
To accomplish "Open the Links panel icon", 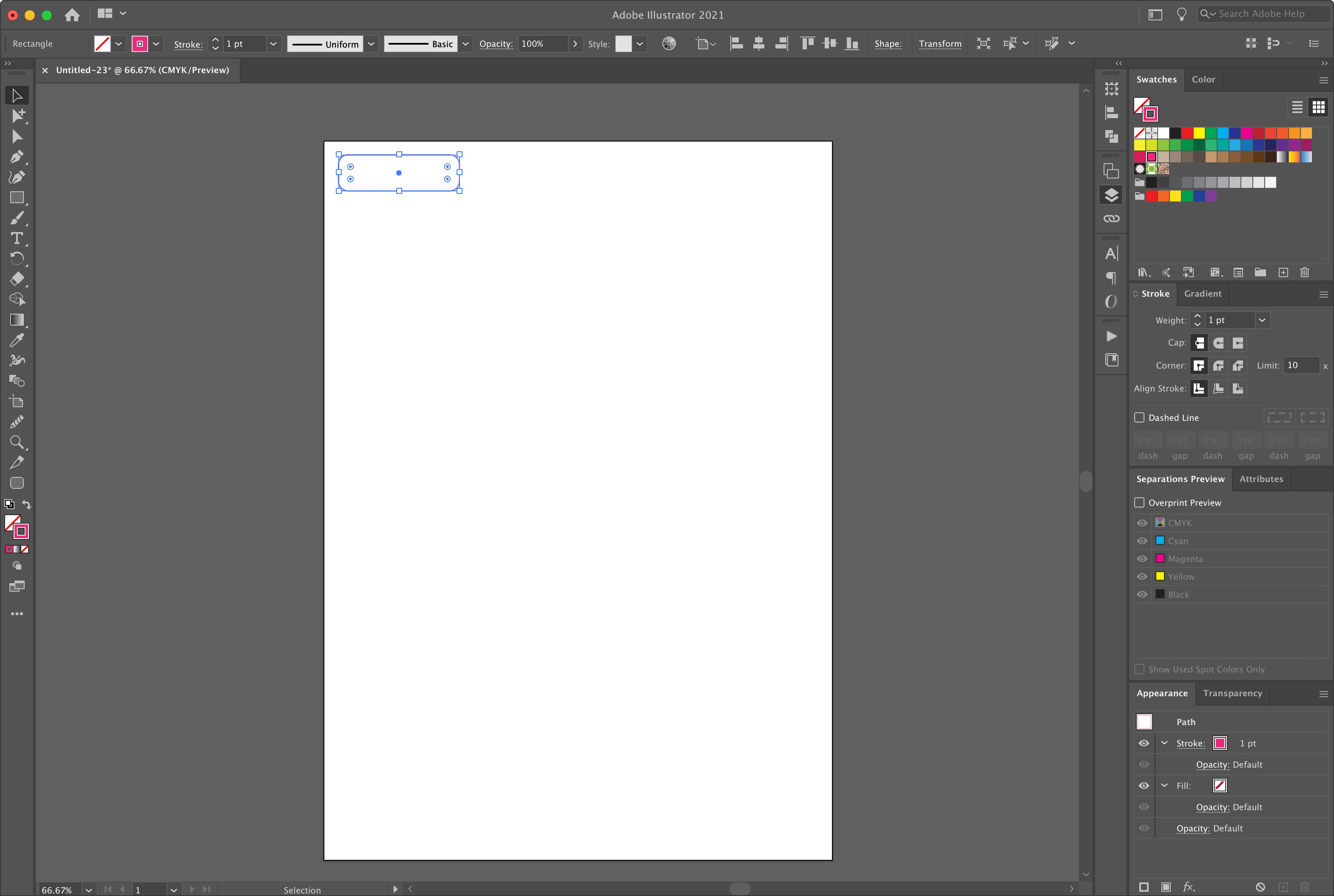I will pos(1111,219).
